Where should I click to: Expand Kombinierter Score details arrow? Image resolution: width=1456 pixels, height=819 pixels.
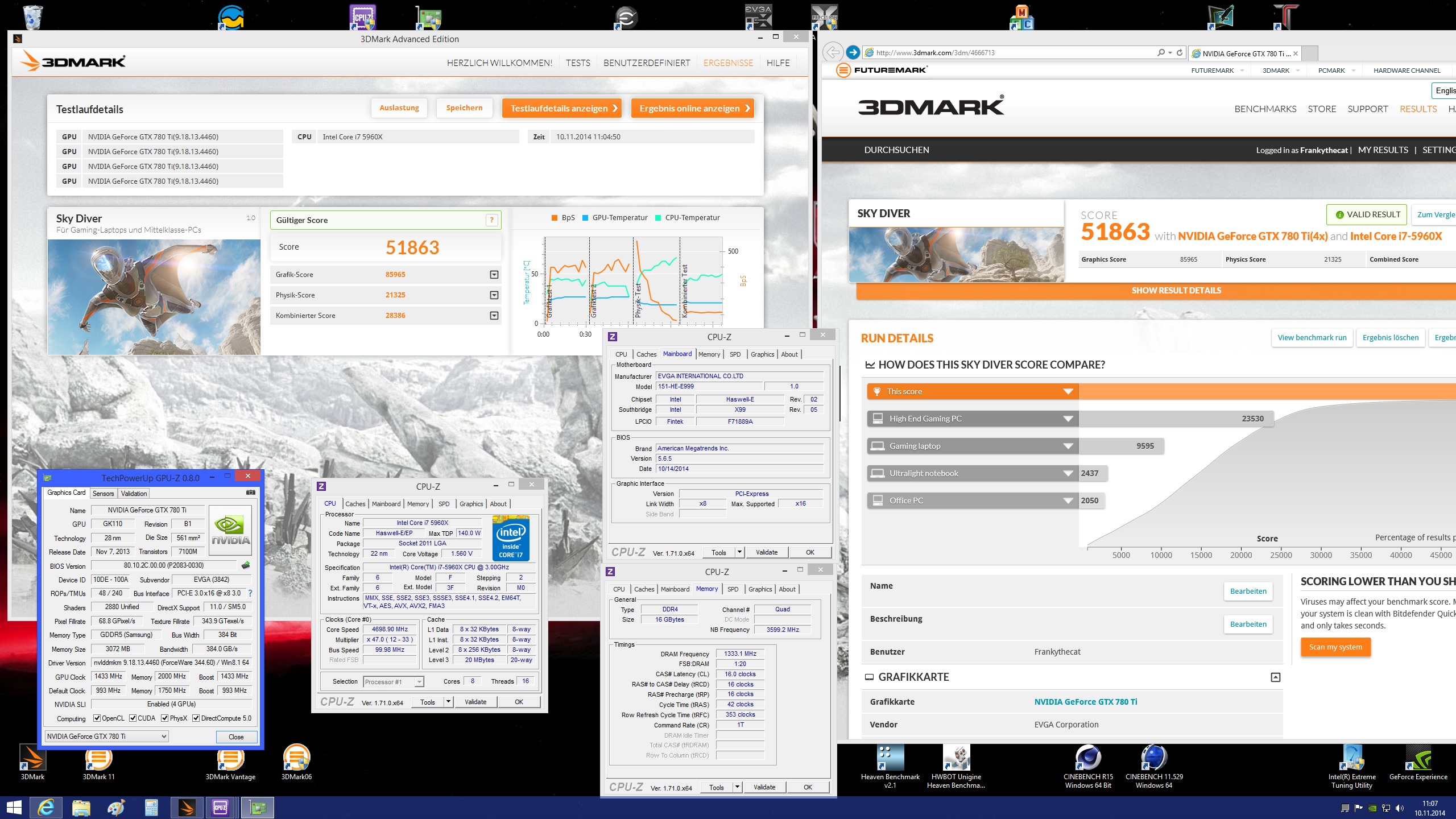494,316
